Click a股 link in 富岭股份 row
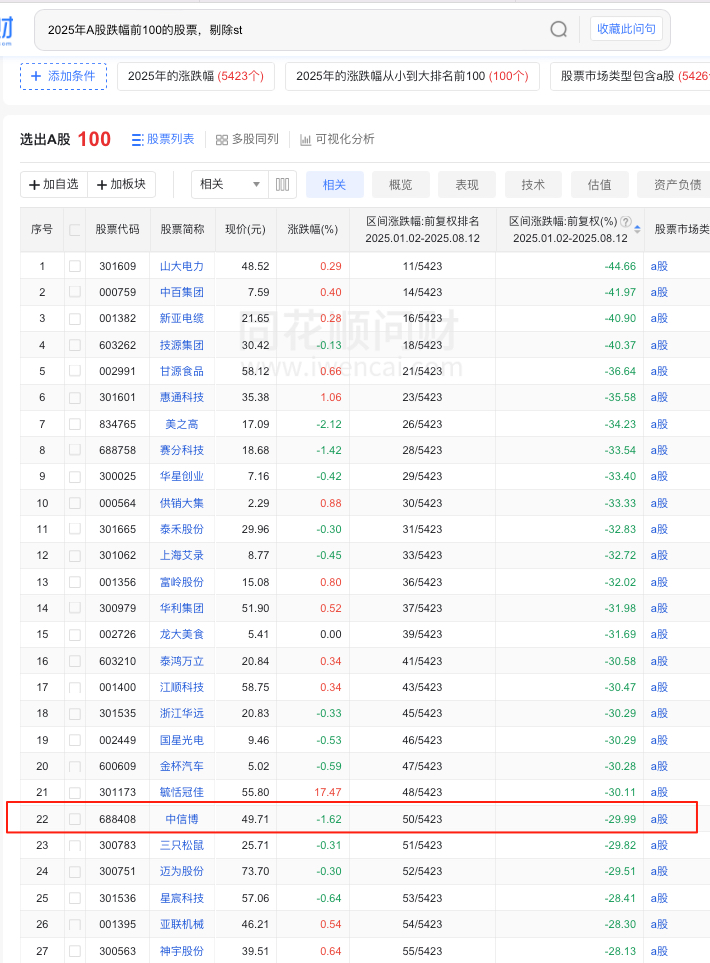This screenshot has width=710, height=963. (x=659, y=582)
